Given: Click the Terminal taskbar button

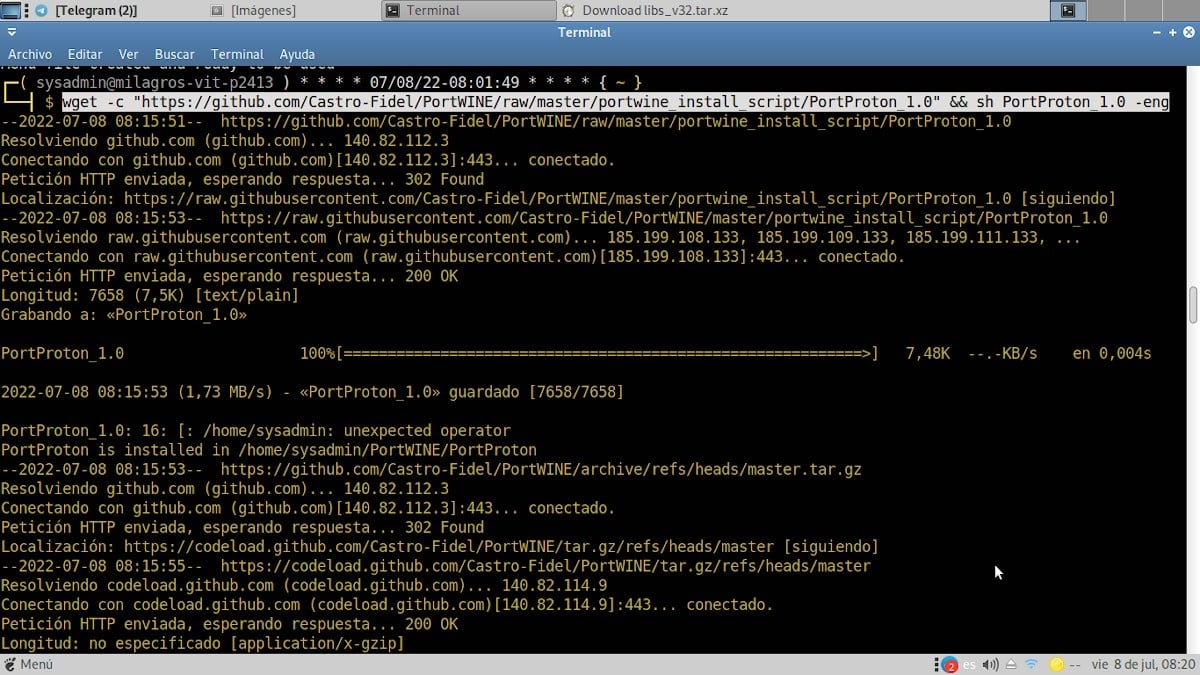Looking at the screenshot, I should [432, 11].
